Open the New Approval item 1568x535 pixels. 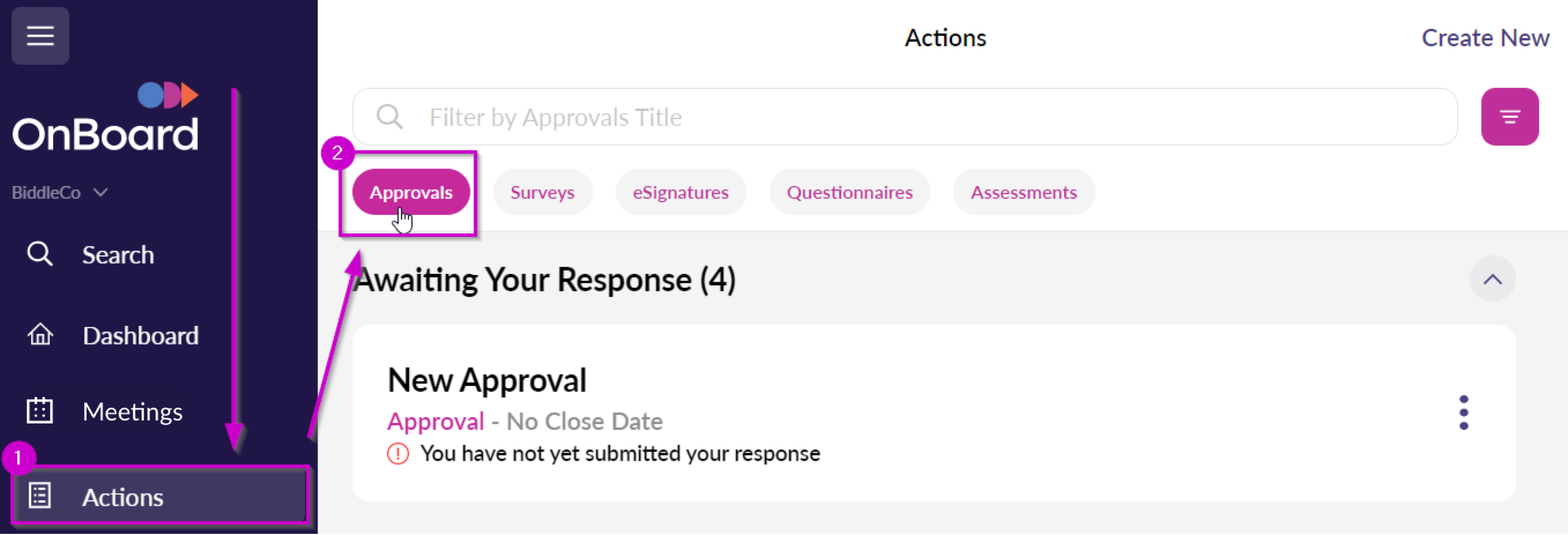(487, 380)
